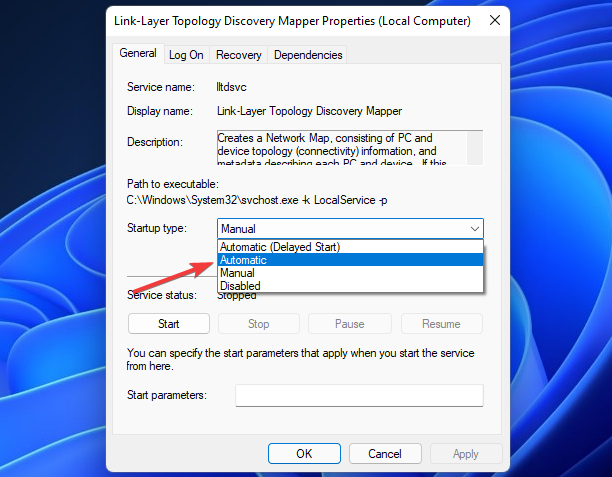The height and width of the screenshot is (477, 612).
Task: Open the Recovery tab
Action: [238, 55]
